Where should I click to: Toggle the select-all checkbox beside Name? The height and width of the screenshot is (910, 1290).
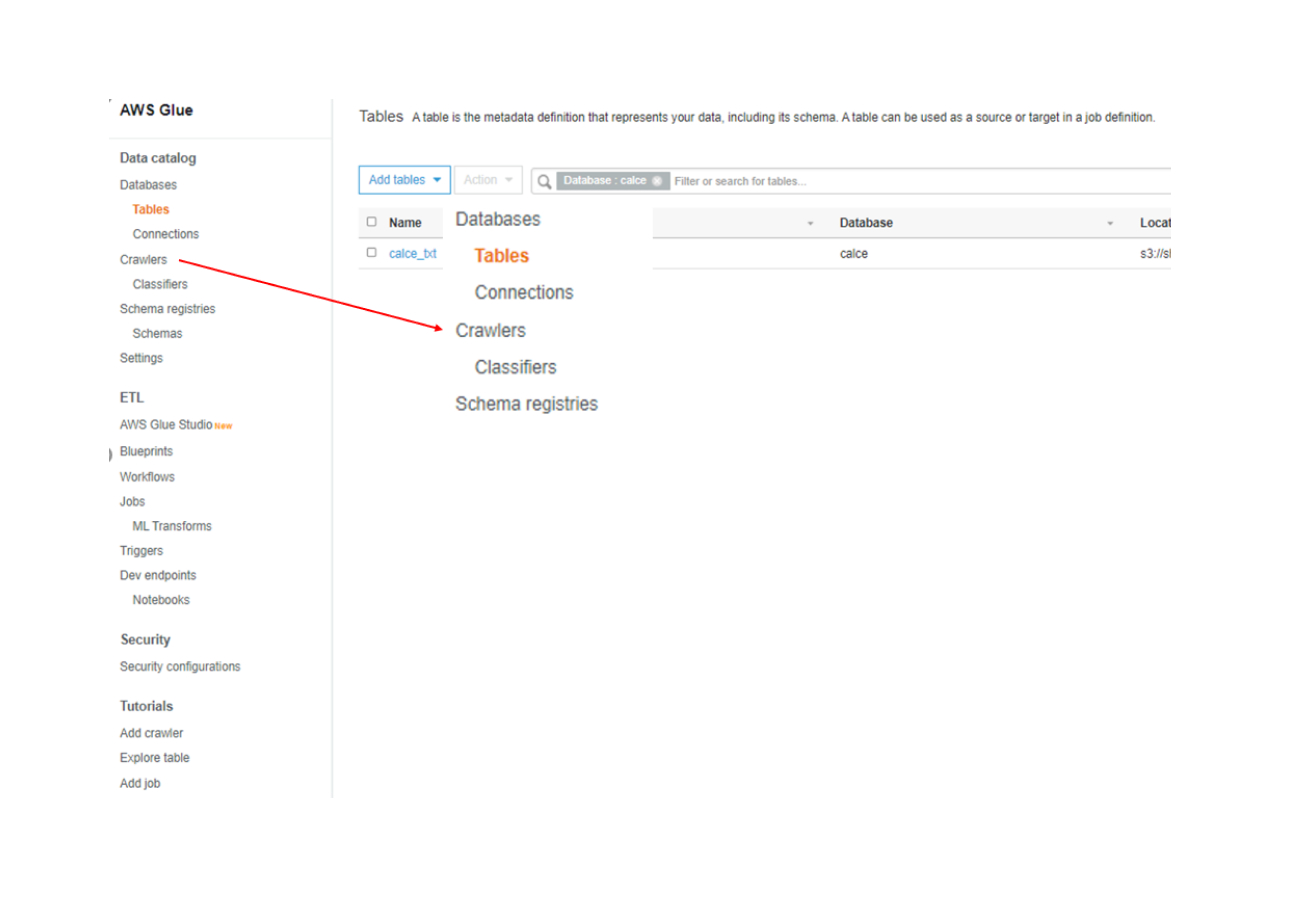pyautogui.click(x=372, y=223)
